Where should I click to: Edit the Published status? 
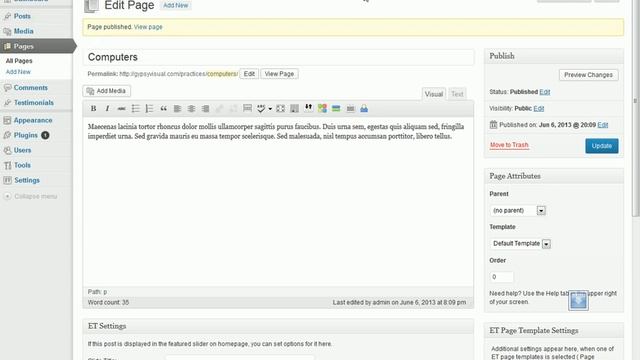(545, 92)
